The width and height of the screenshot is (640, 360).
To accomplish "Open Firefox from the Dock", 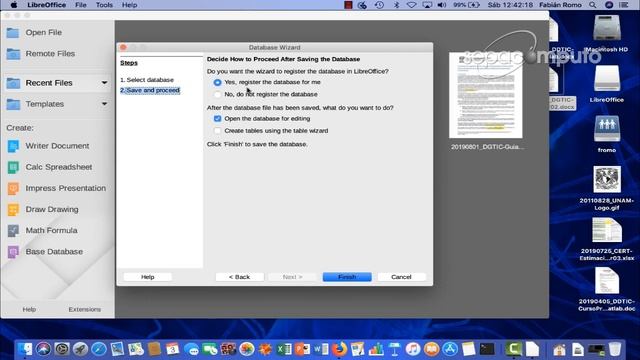I will (x=339, y=349).
